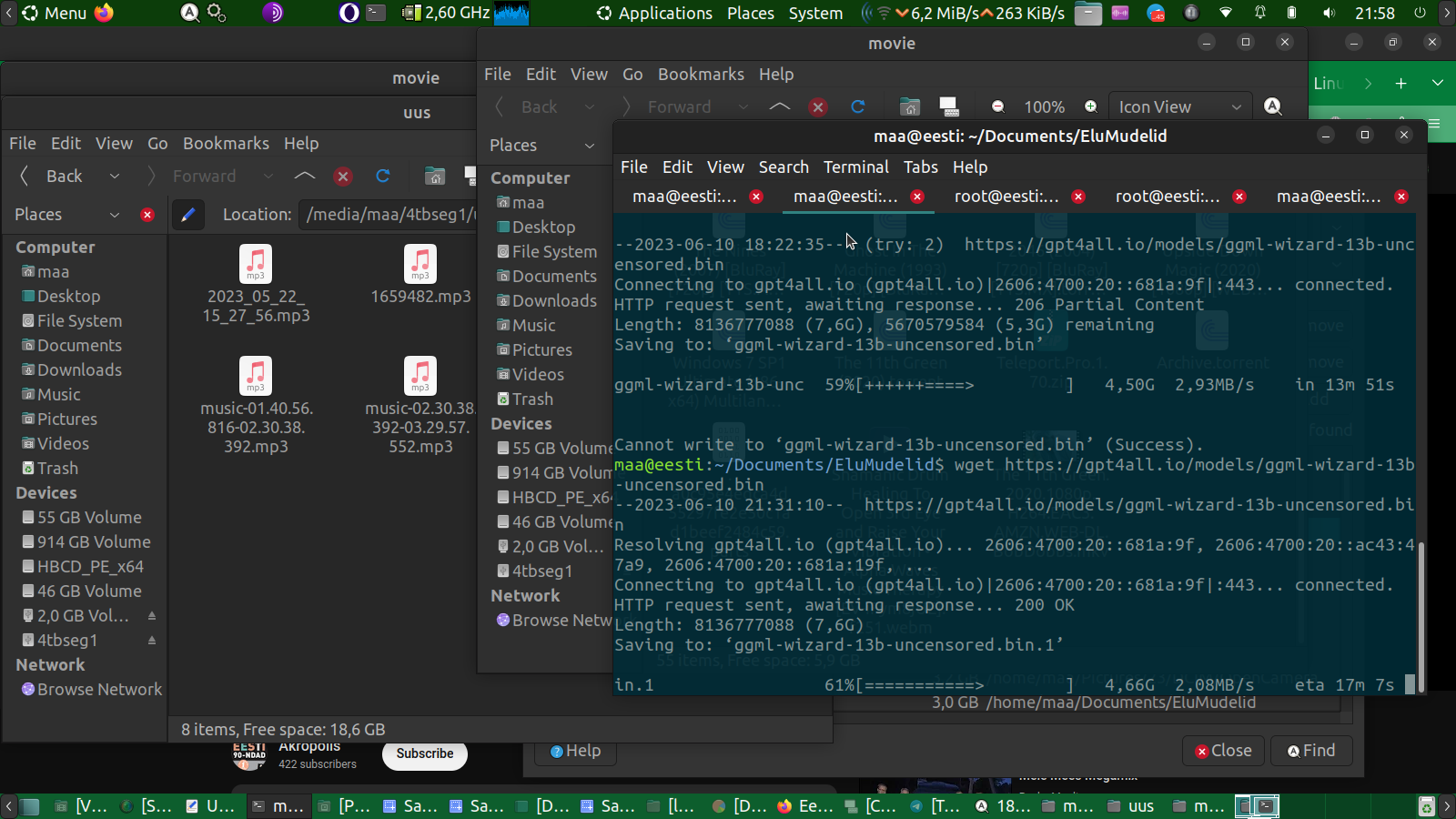The width and height of the screenshot is (1456, 819).
Task: Click the Subscribe button
Action: [424, 753]
